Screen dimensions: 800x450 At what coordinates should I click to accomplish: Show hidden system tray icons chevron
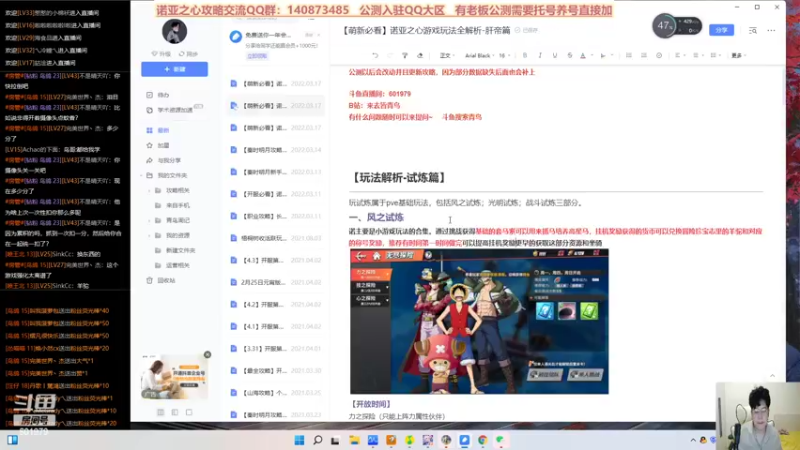[693, 440]
